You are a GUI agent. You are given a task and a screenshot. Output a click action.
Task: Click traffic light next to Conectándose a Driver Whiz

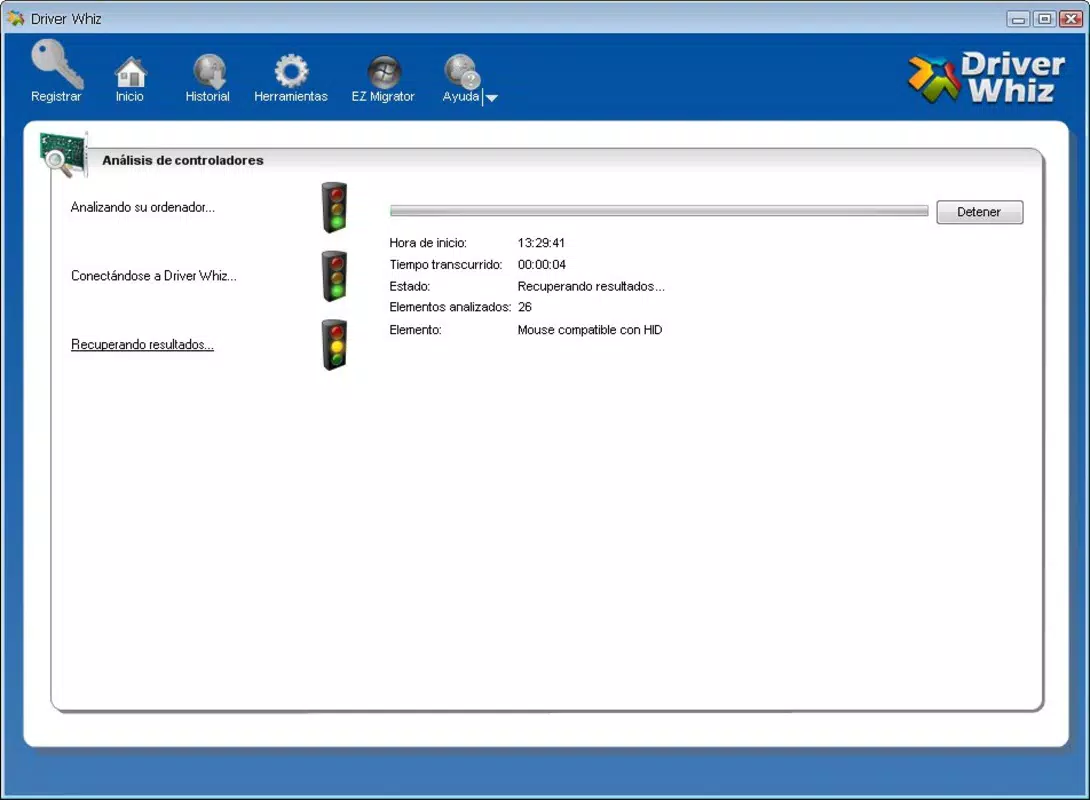click(334, 276)
